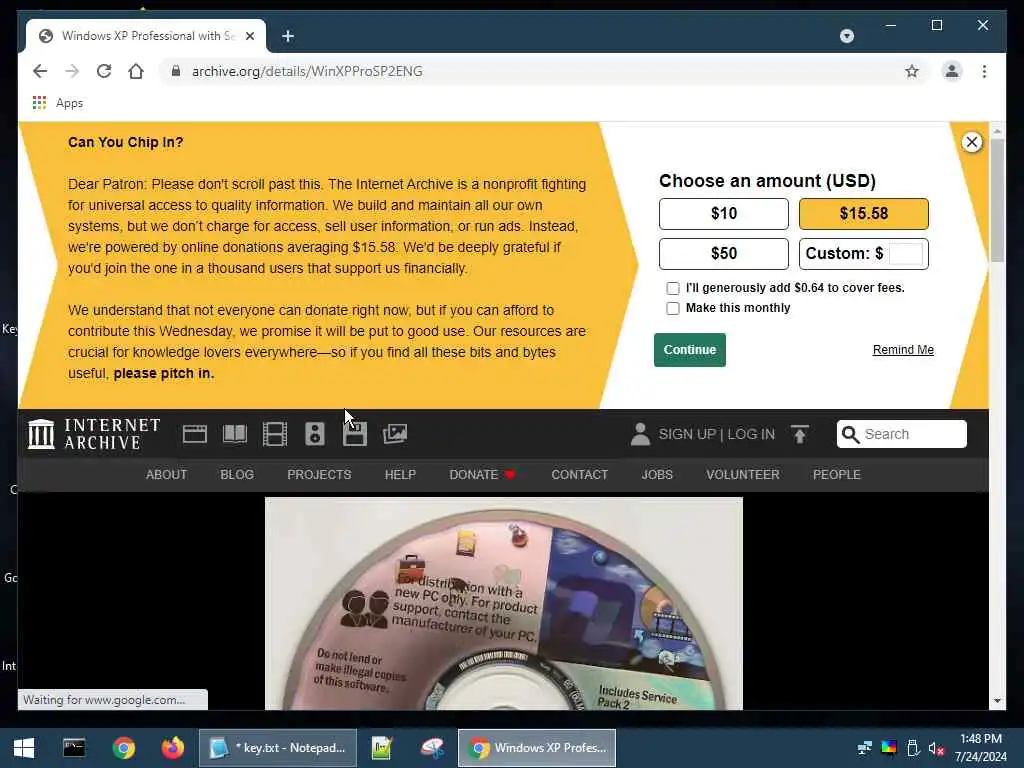This screenshot has width=1024, height=768.
Task: Switch to key.txt Notepad window
Action: (278, 748)
